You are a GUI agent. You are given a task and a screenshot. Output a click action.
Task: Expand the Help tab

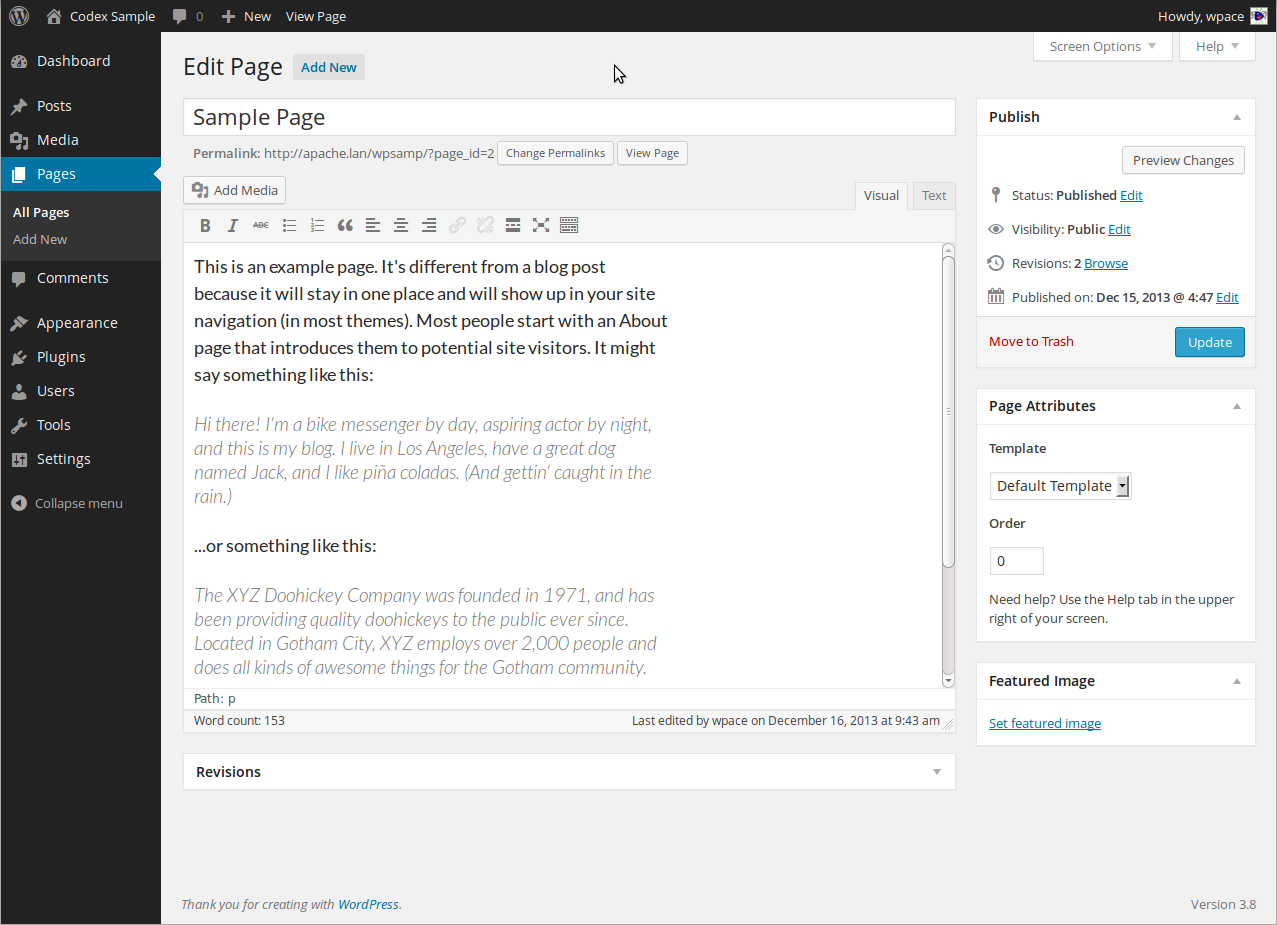tap(1217, 46)
